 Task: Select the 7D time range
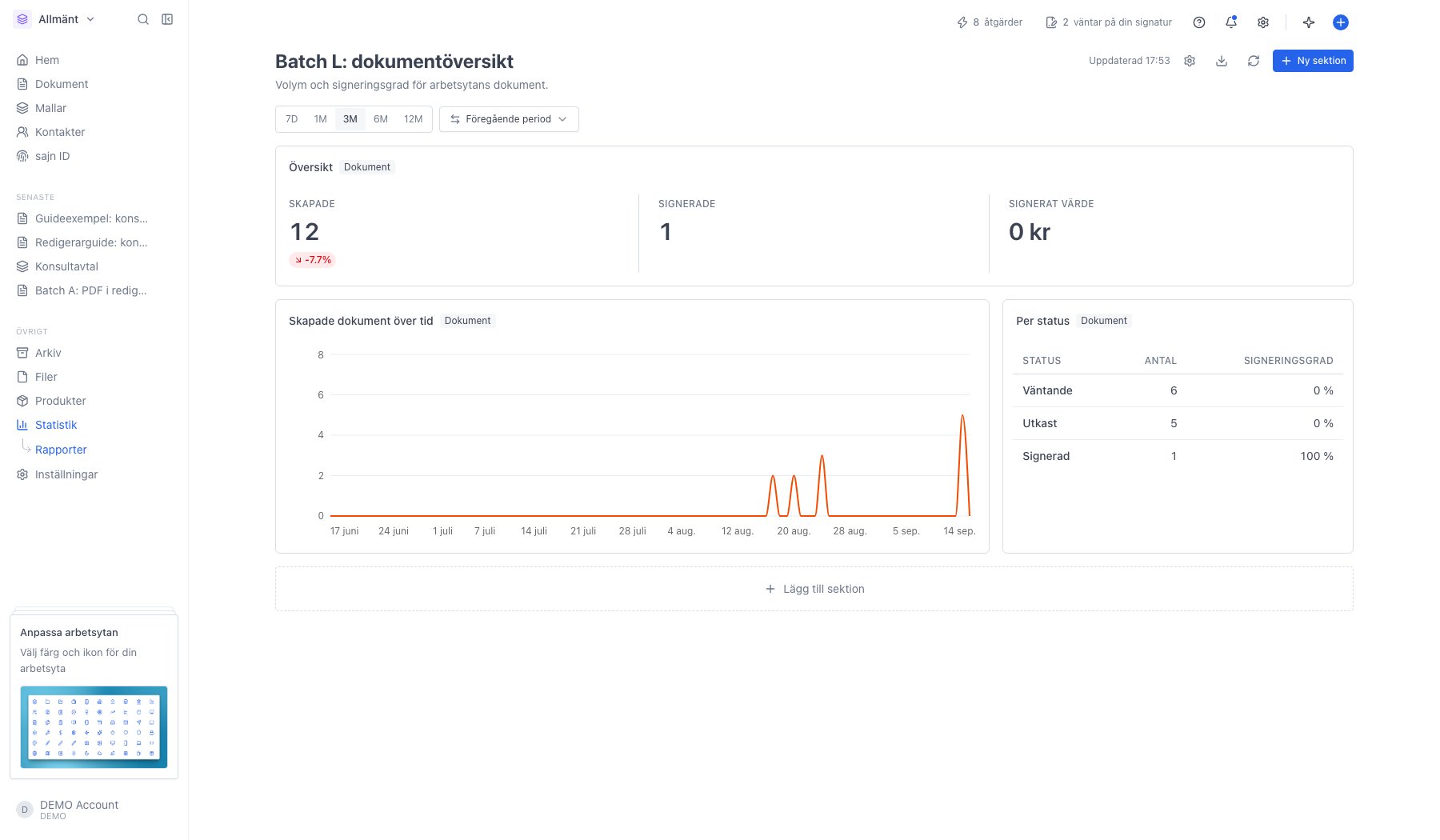(x=291, y=119)
